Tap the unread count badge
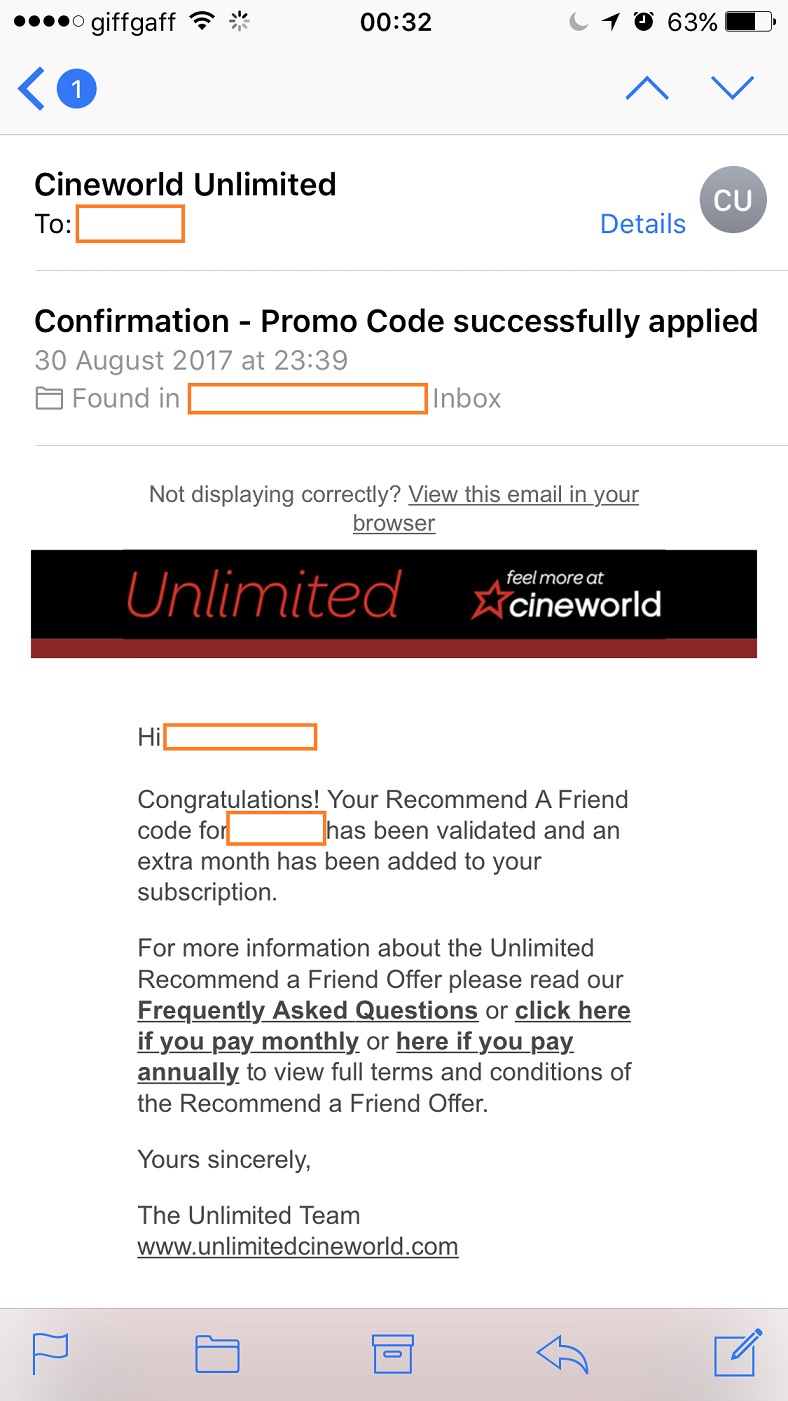This screenshot has width=788, height=1401. coord(75,88)
